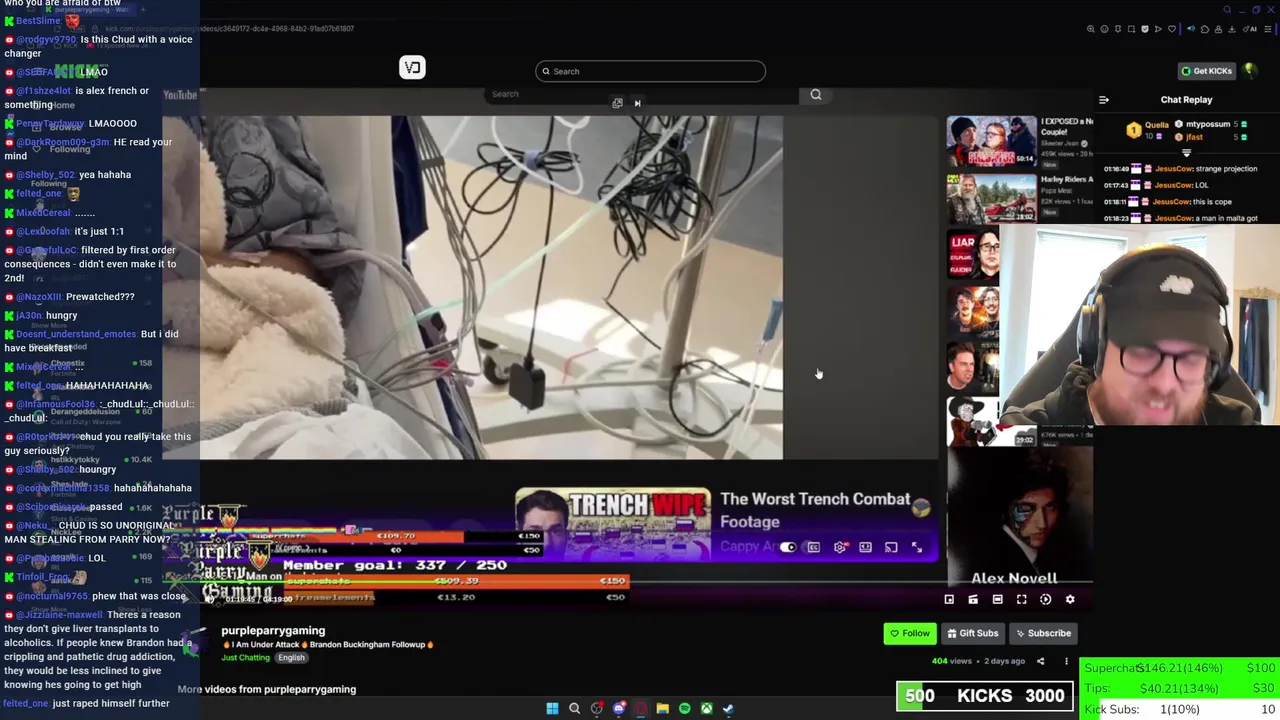Click the Subscribe button
The width and height of the screenshot is (1280, 720).
pos(1043,633)
